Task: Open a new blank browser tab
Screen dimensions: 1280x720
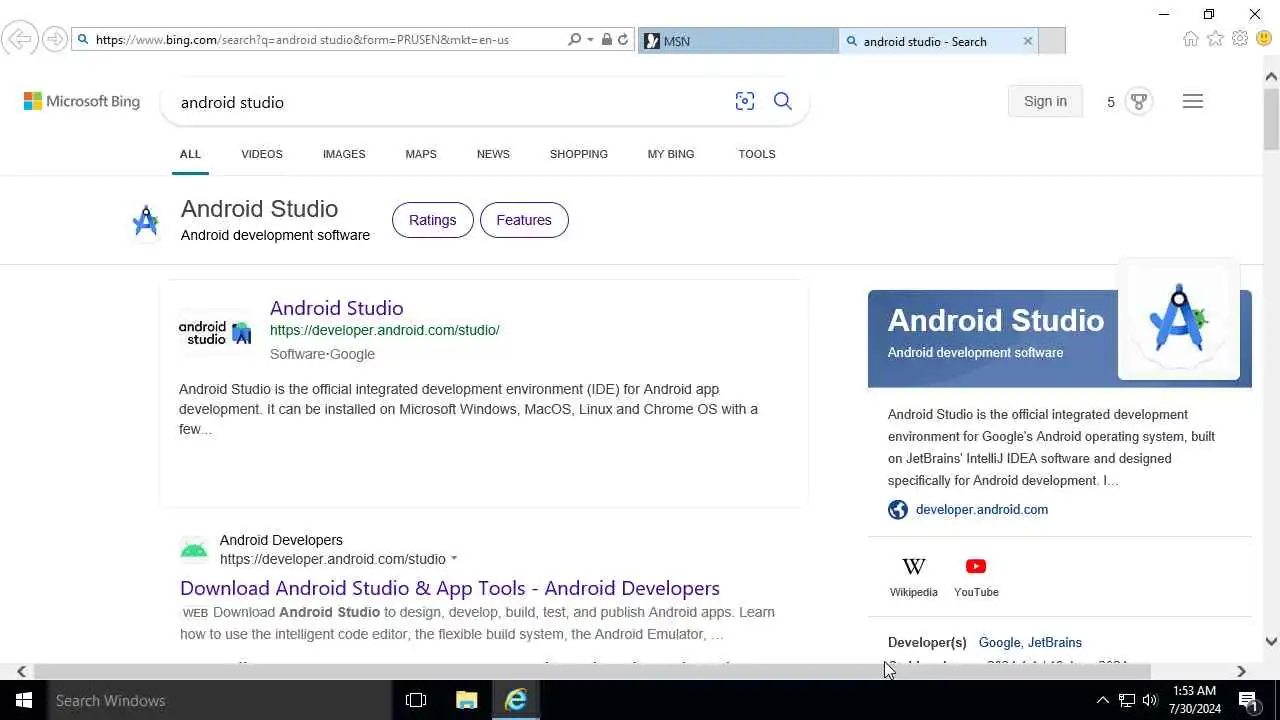Action: coord(1052,41)
